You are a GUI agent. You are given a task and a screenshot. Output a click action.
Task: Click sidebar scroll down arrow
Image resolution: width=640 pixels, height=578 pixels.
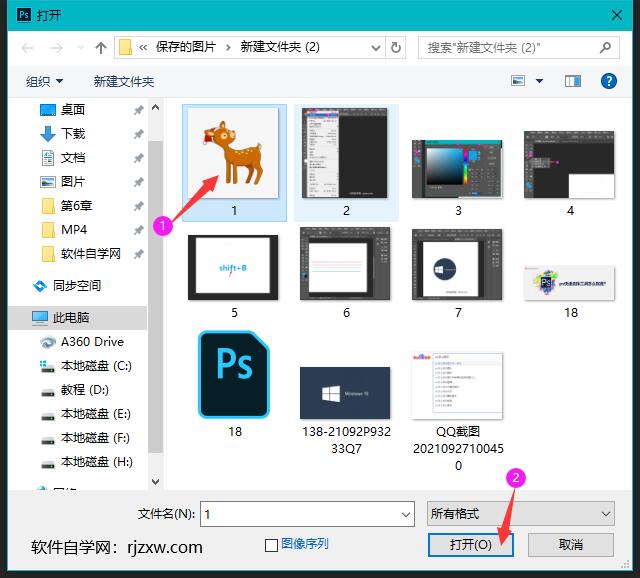click(x=156, y=481)
